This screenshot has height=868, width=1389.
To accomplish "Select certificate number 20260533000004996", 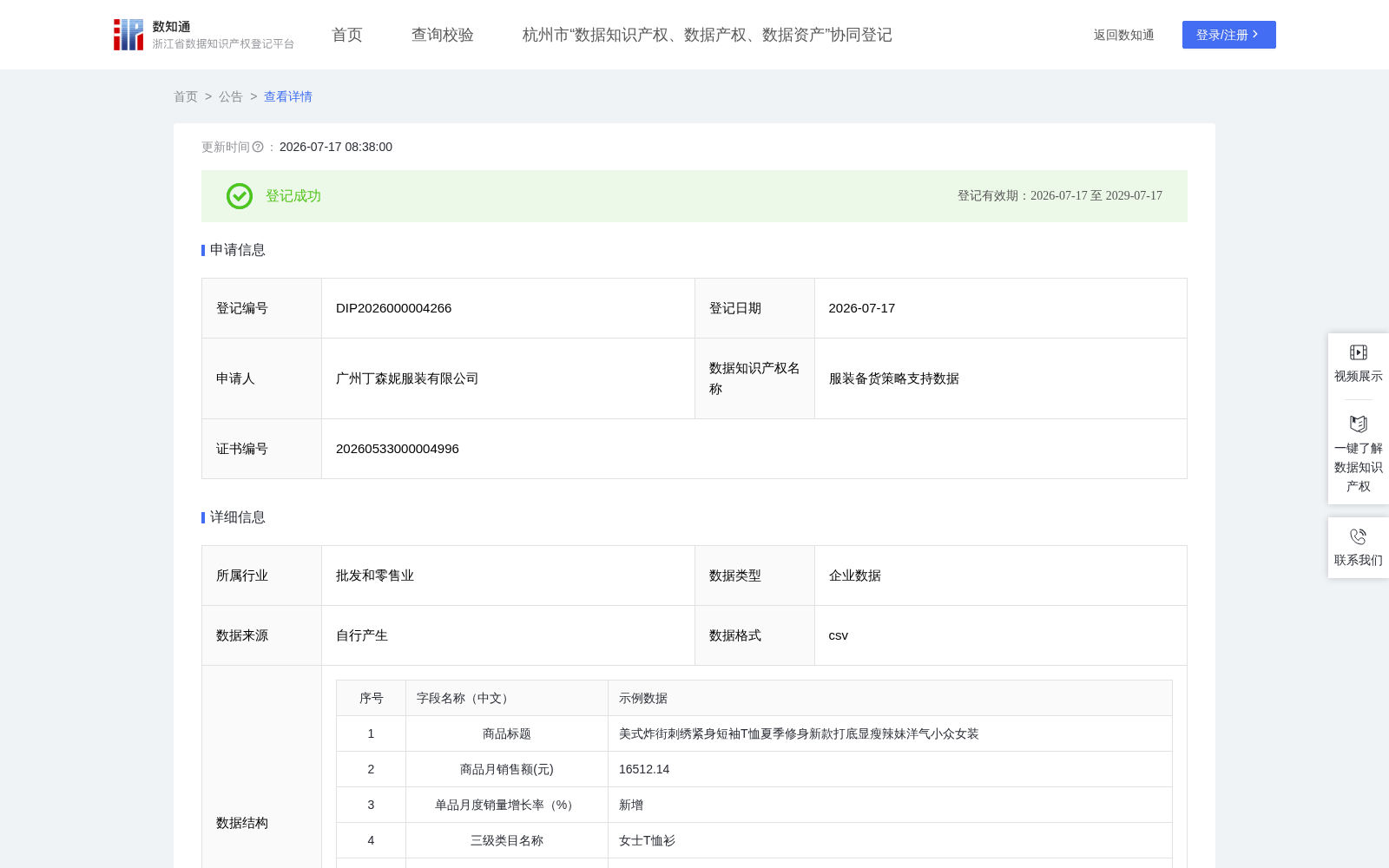I will (x=398, y=449).
